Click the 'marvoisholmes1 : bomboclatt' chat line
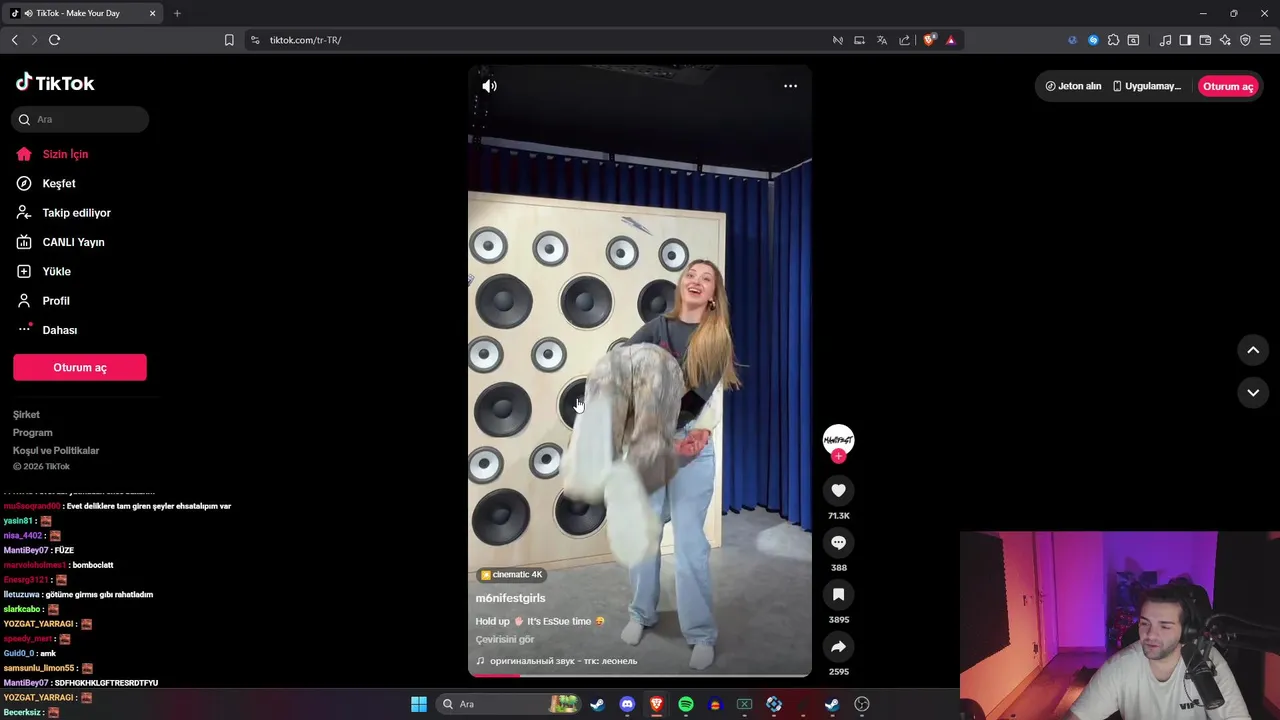Screen dimensions: 1280x720 (x=58, y=565)
